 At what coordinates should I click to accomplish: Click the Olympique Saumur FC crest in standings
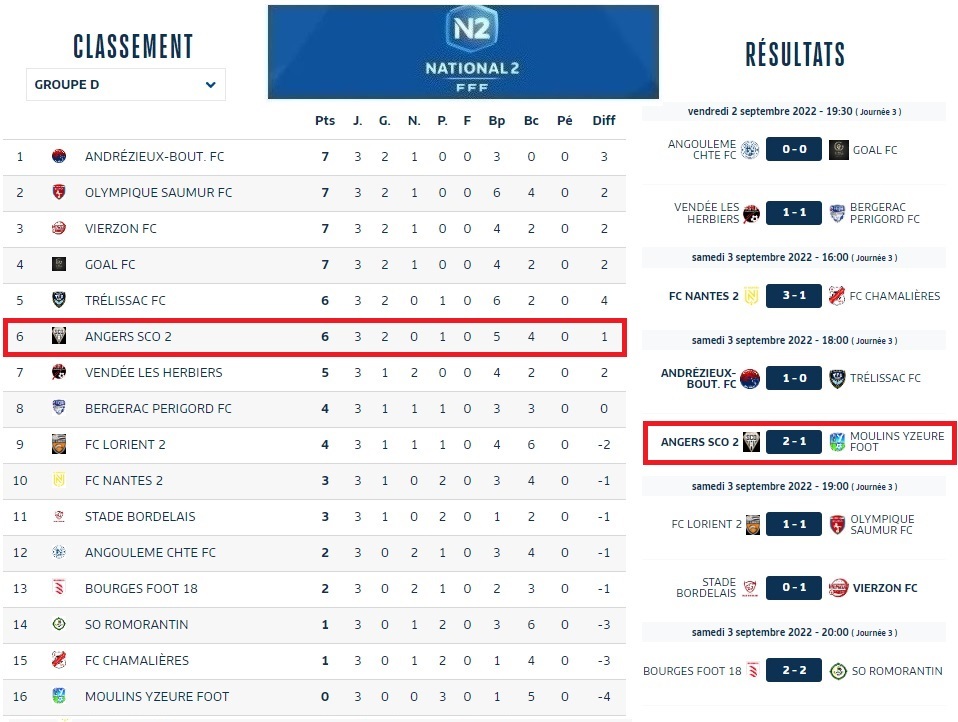tap(59, 193)
